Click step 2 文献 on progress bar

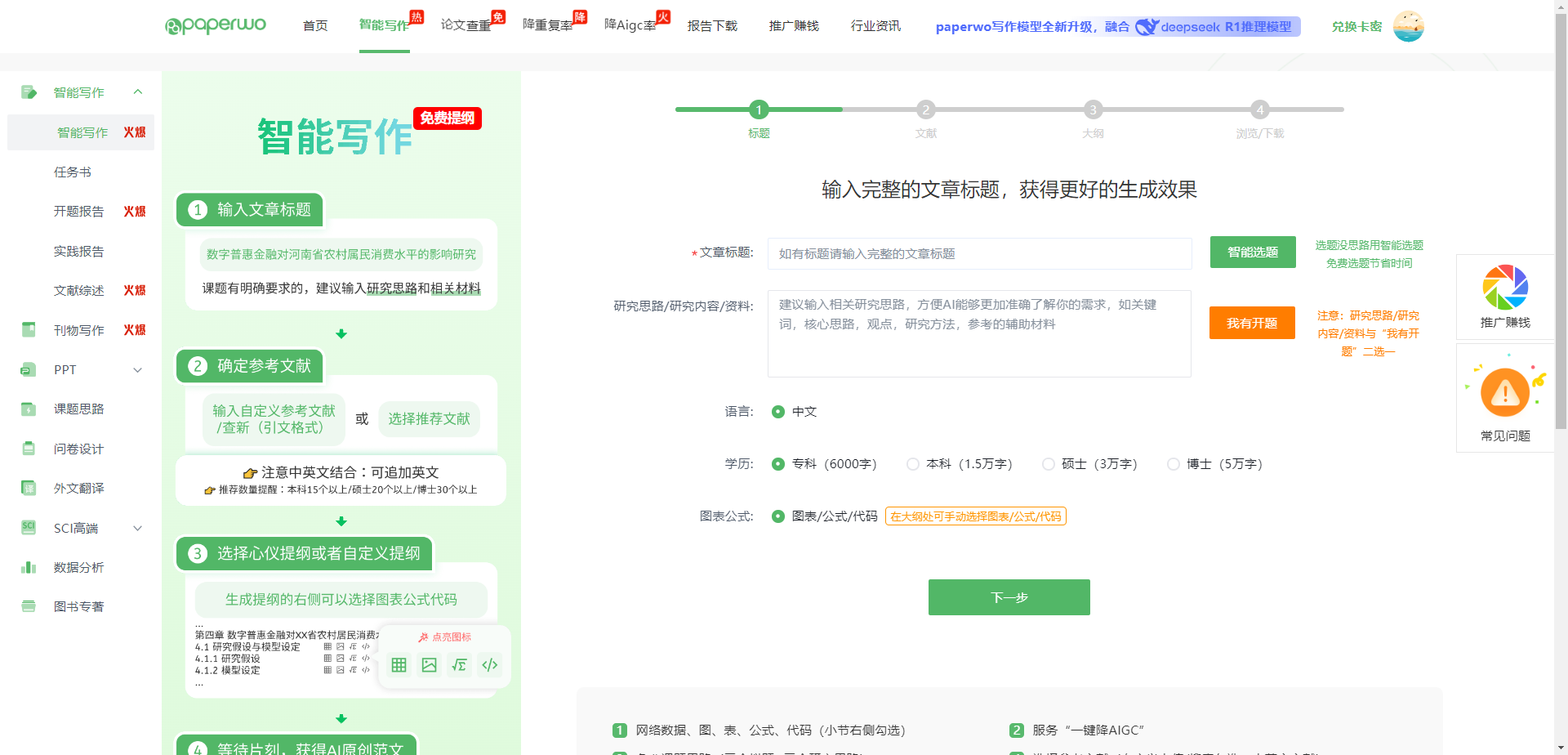pyautogui.click(x=925, y=109)
